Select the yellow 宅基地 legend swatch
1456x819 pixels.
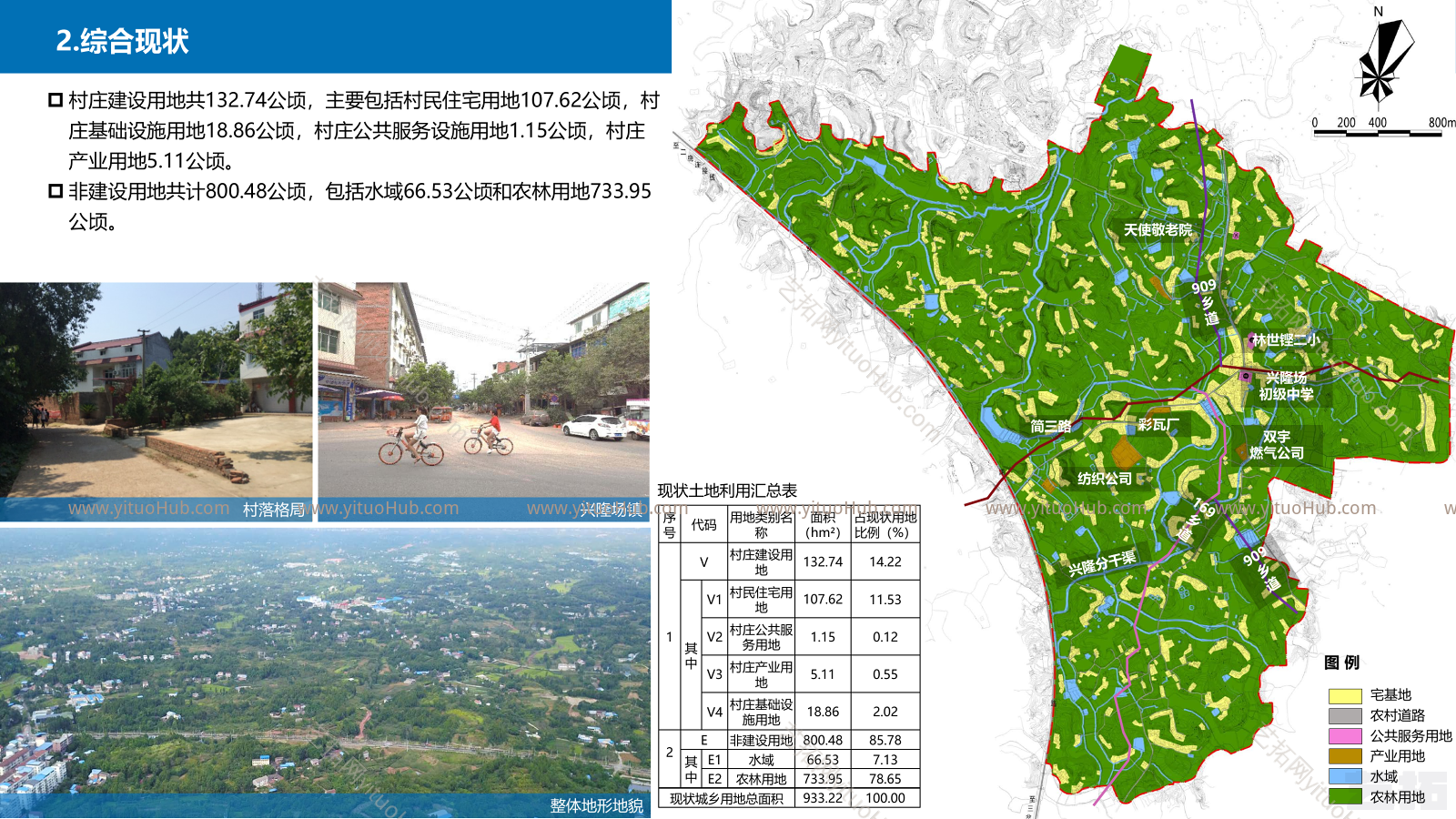tap(1345, 696)
